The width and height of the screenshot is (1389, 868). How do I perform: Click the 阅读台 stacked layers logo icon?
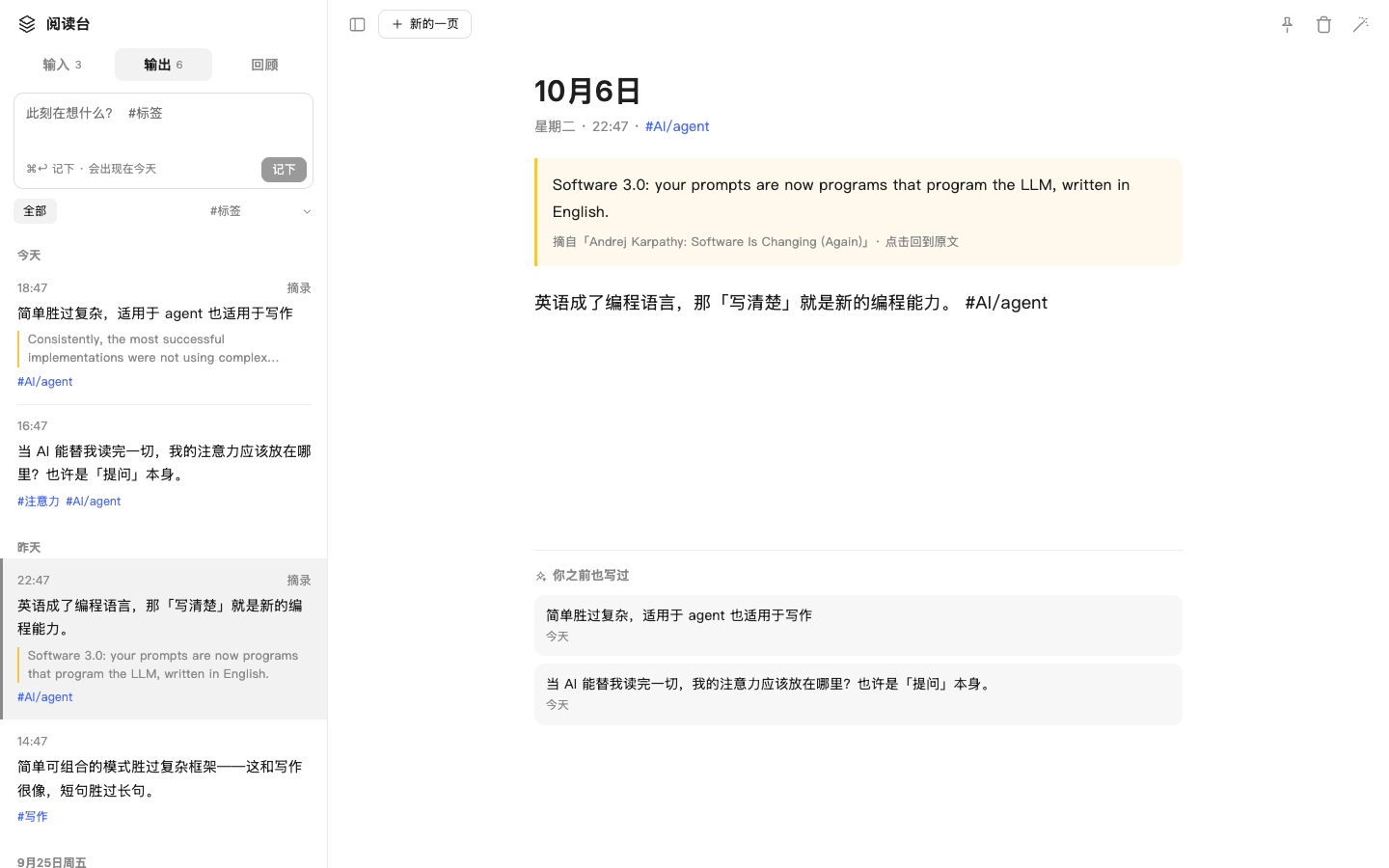[x=27, y=24]
